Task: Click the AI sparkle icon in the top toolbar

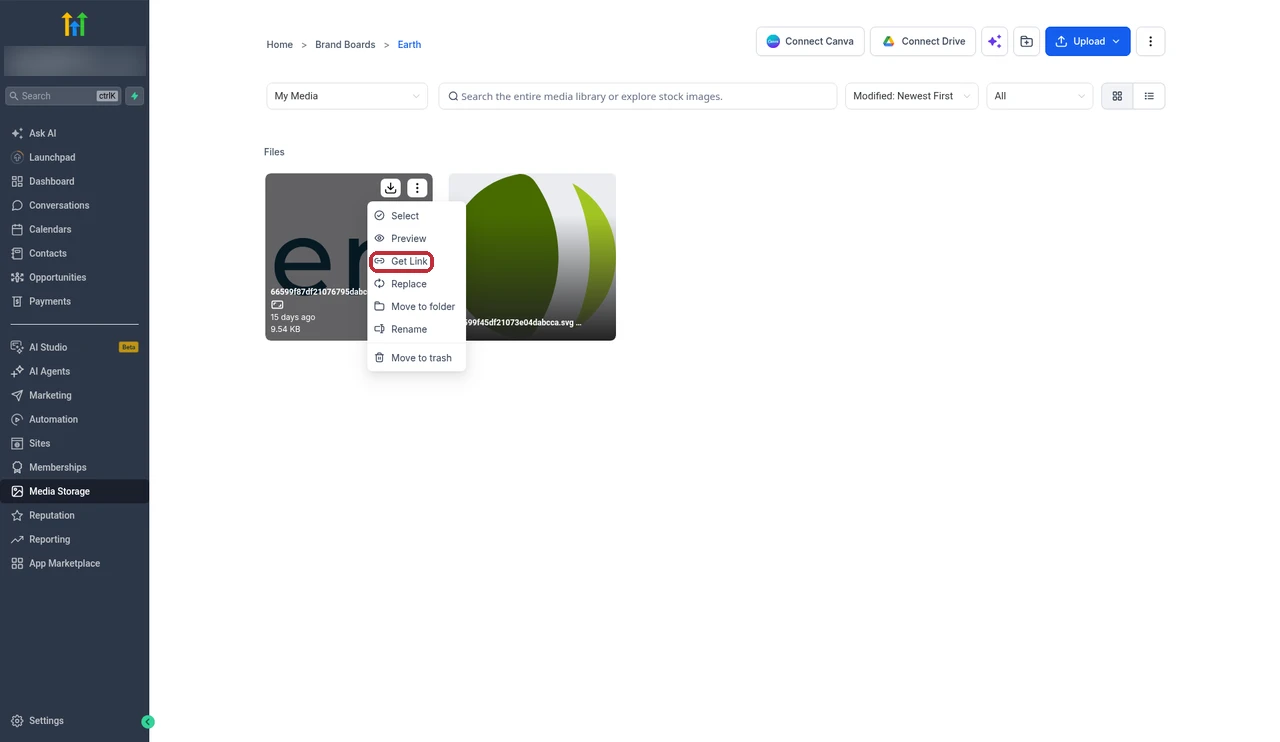Action: [x=994, y=41]
